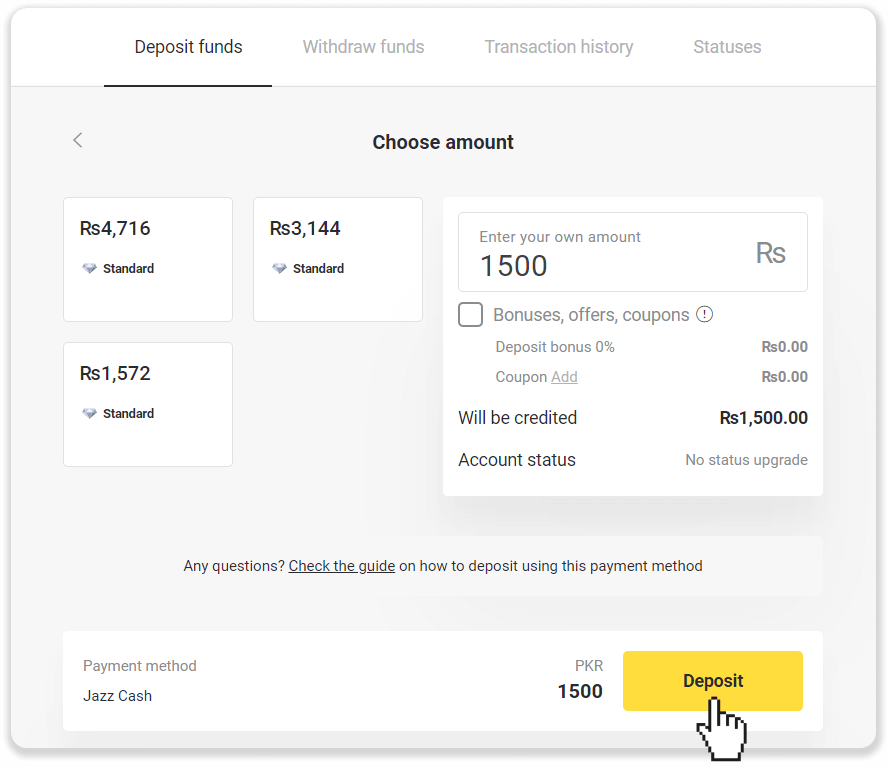Image resolution: width=889 pixels, height=767 pixels.
Task: Click the diamond icon on Rs1,572 card
Action: (x=90, y=414)
